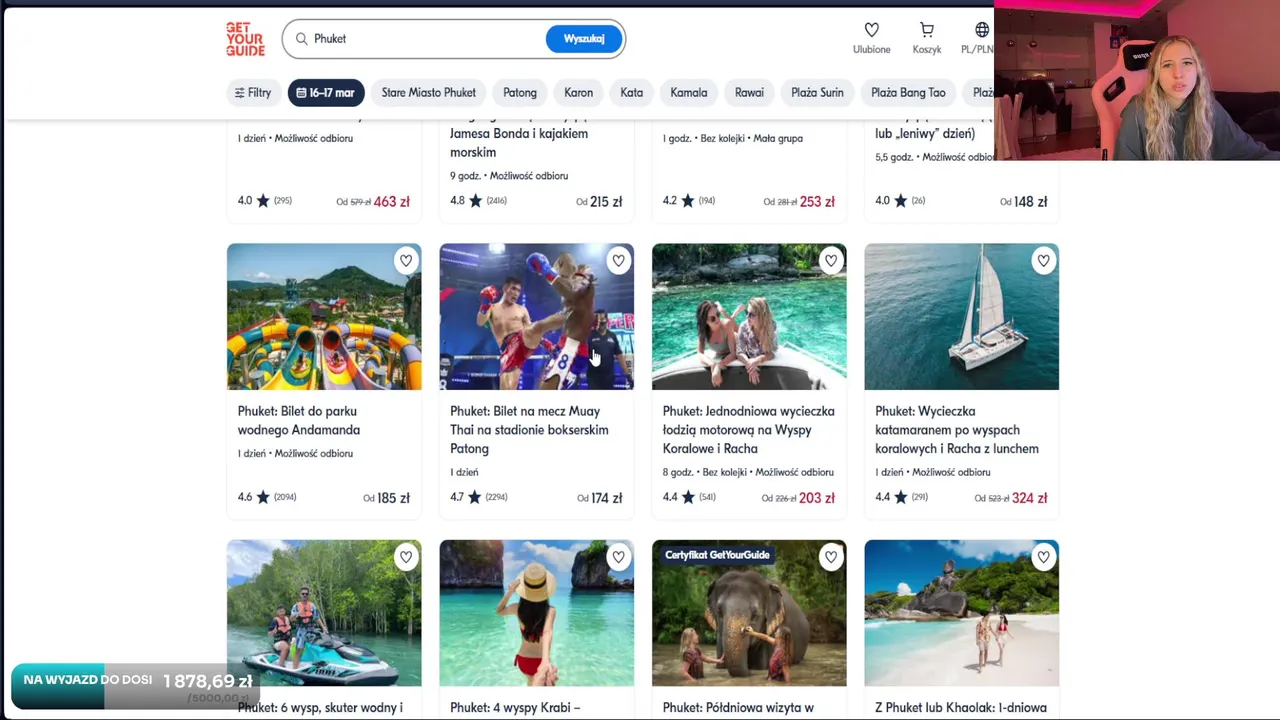The height and width of the screenshot is (720, 1280).
Task: Favorite the jet ski 6 wysp card
Action: [406, 557]
